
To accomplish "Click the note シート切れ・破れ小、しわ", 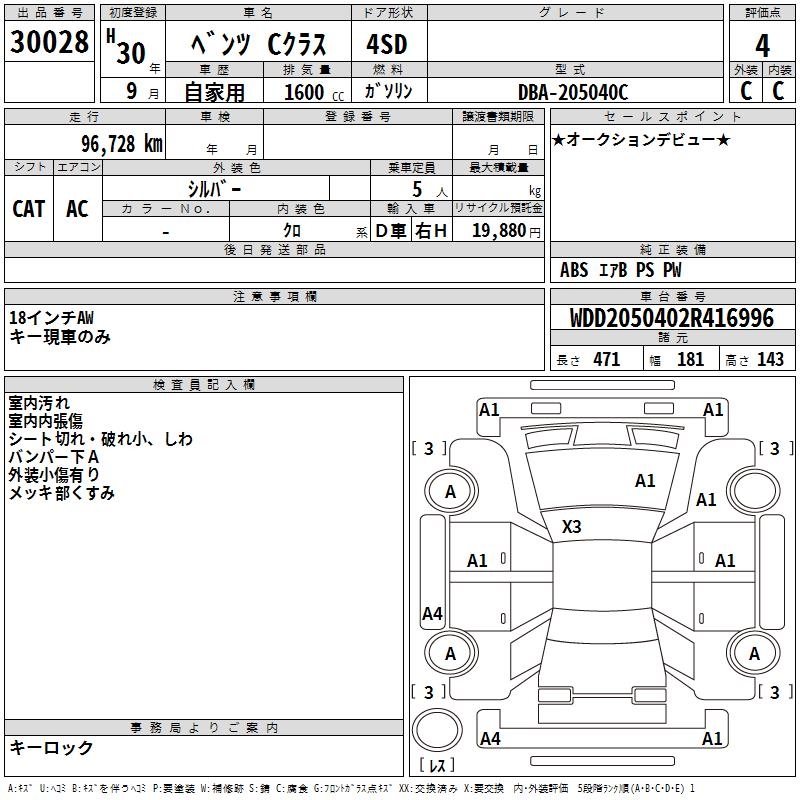I will [x=101, y=439].
